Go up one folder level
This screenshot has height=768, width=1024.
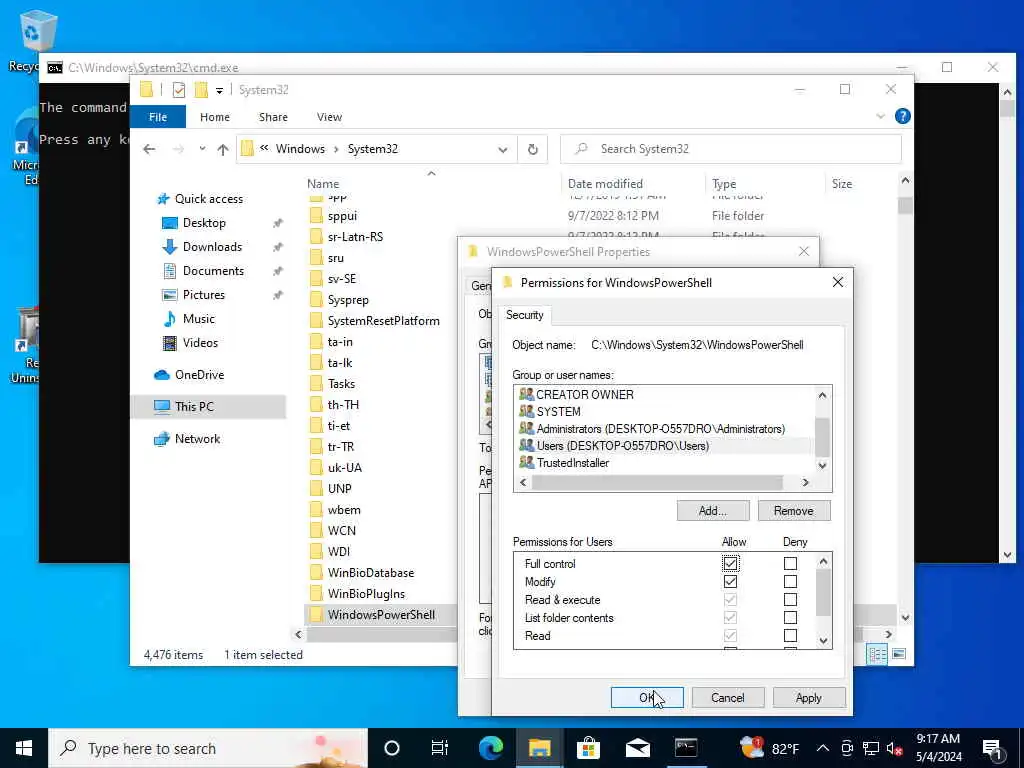[223, 150]
